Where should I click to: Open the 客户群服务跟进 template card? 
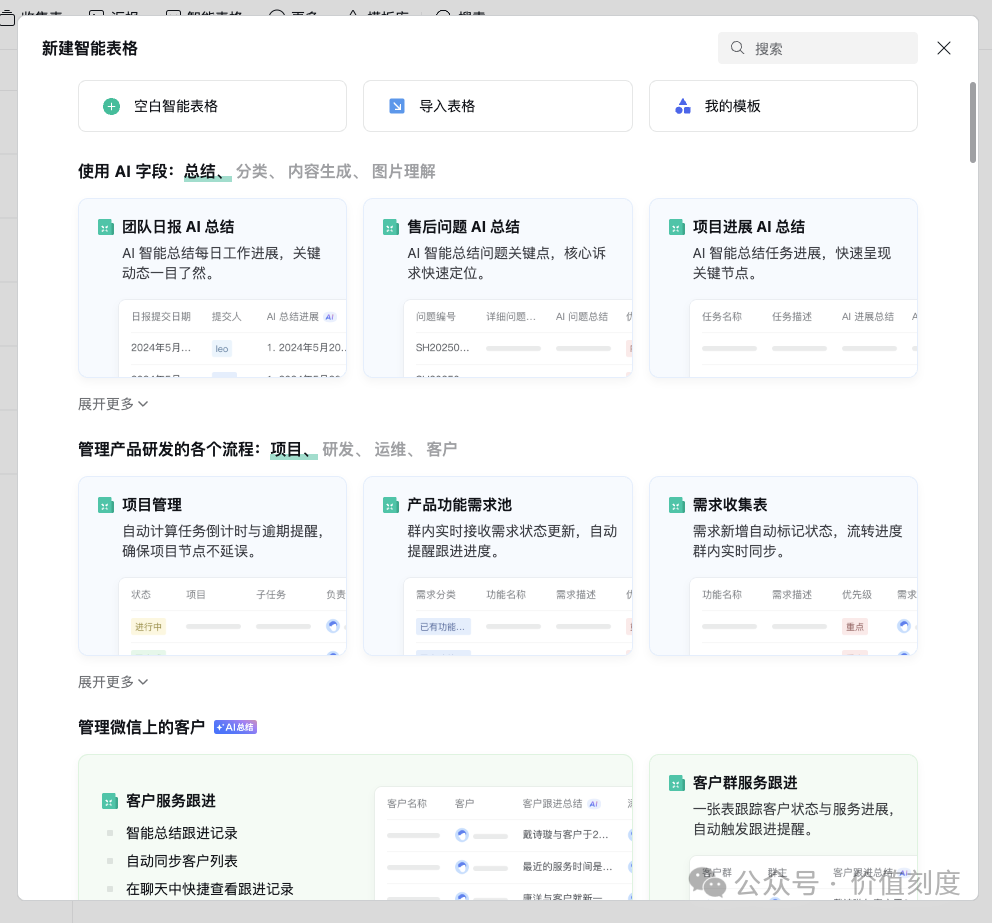tap(783, 827)
